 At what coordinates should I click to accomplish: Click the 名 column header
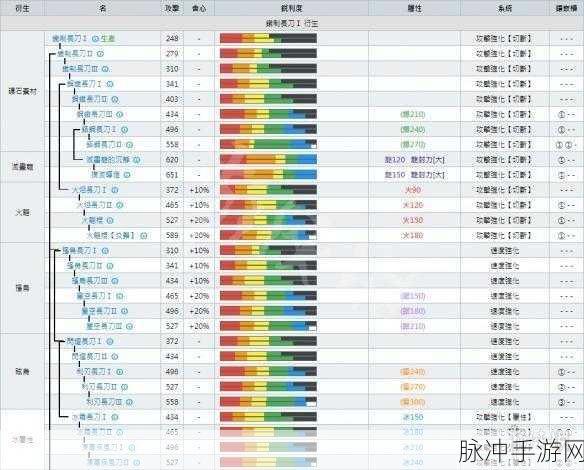pos(103,8)
